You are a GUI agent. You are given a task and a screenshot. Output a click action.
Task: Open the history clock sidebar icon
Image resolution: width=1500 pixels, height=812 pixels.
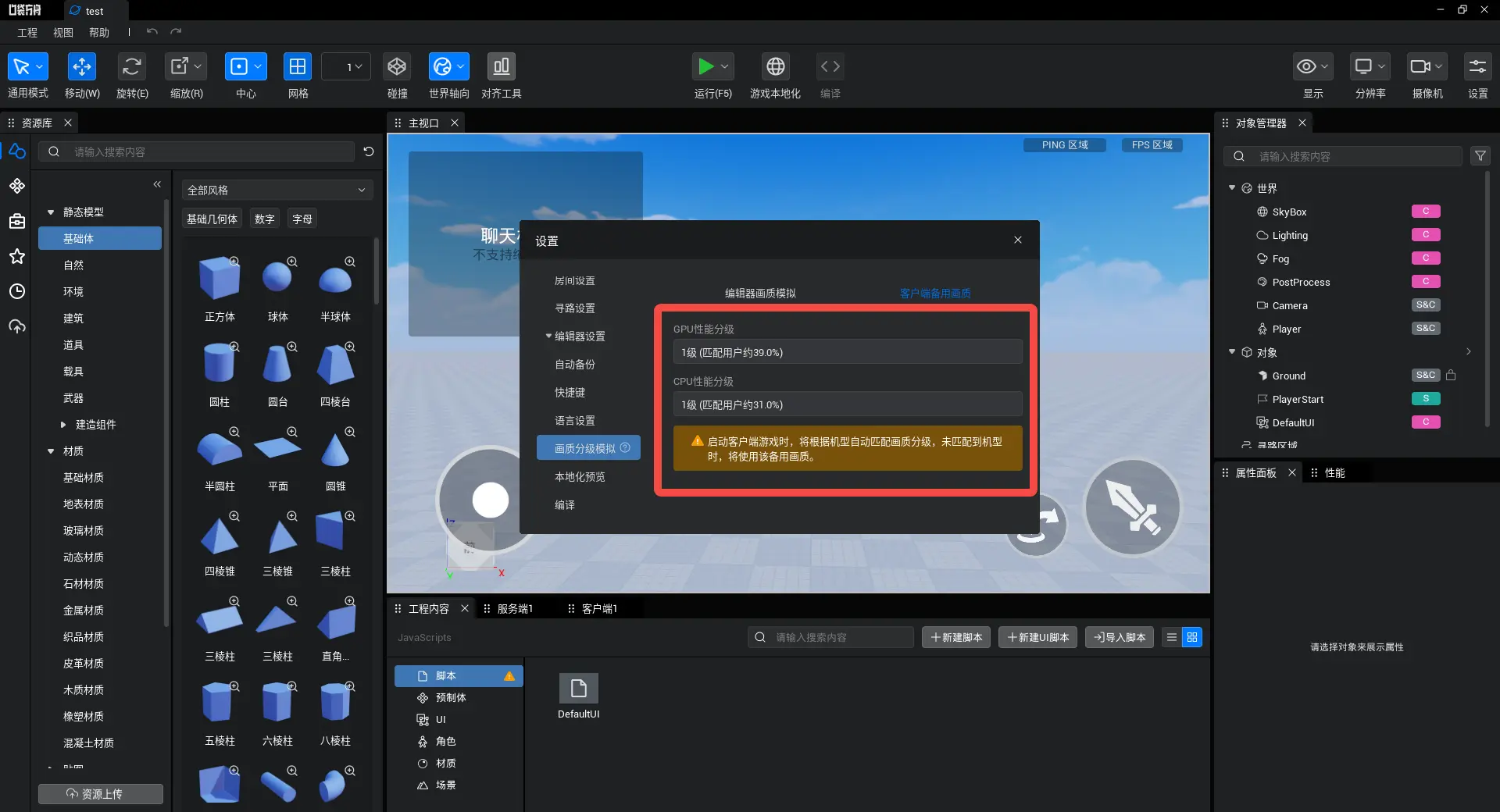click(17, 291)
